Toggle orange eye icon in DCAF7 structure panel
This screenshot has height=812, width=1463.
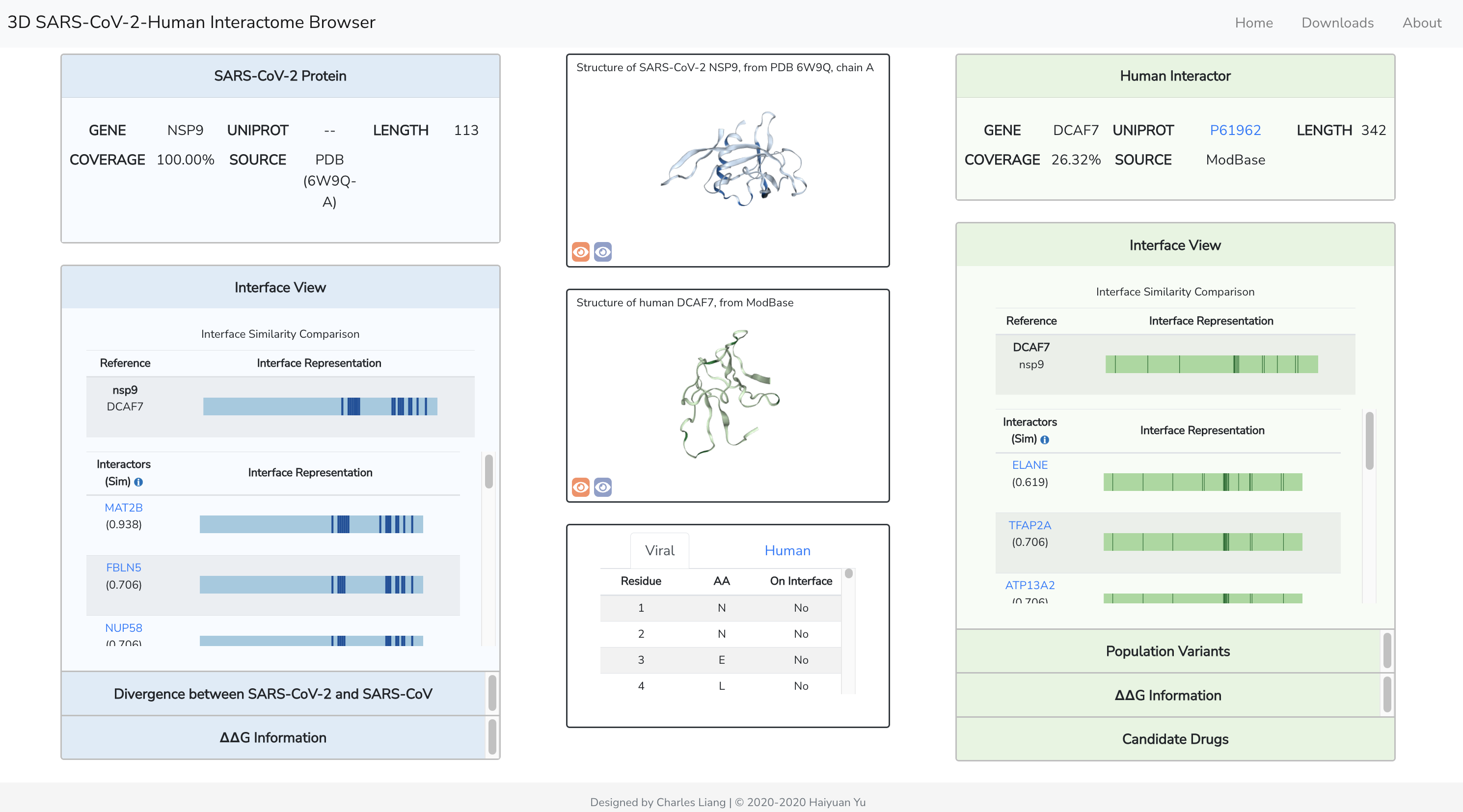pos(580,487)
